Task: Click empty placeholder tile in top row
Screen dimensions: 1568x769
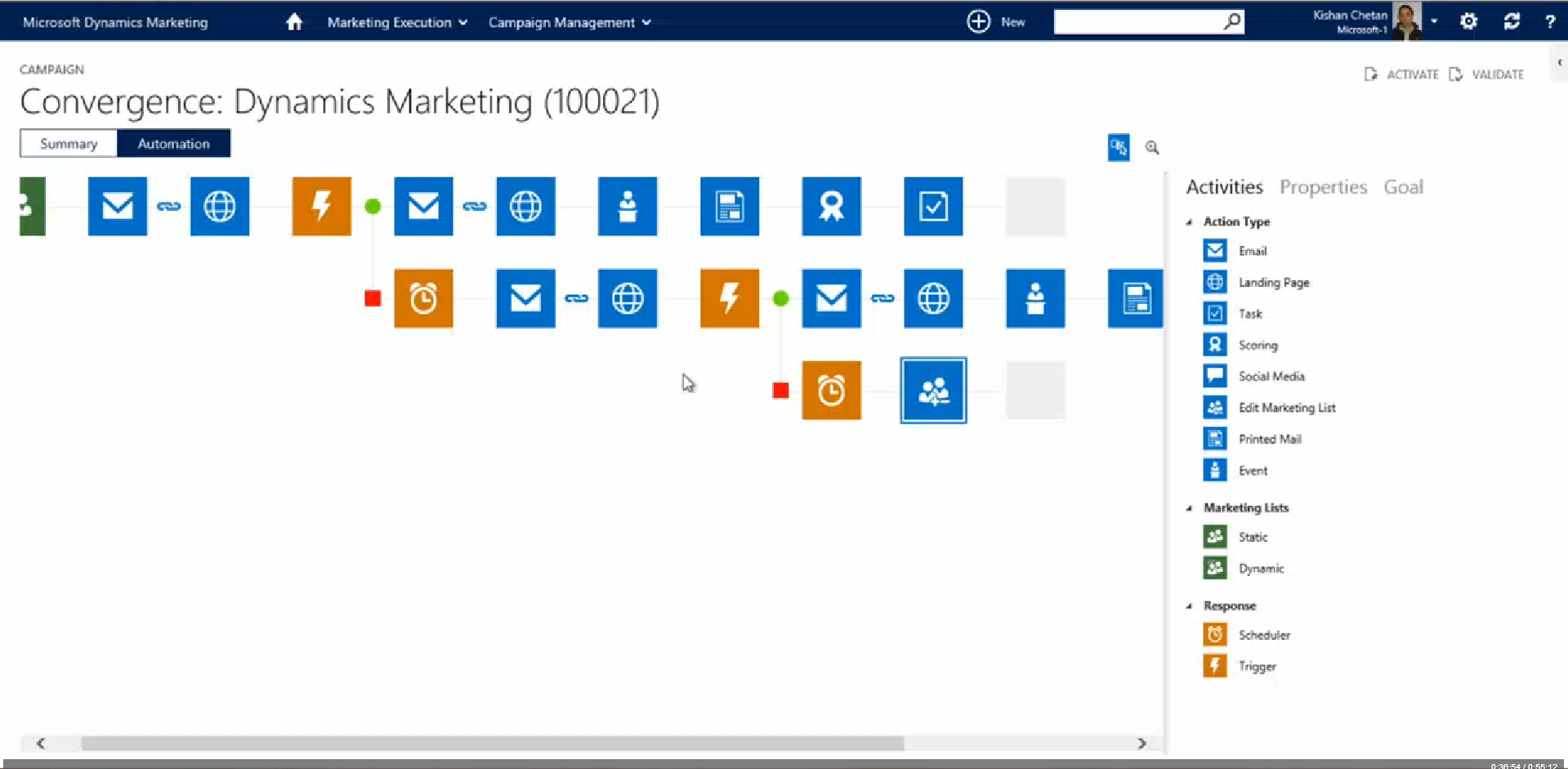Action: (x=1035, y=207)
